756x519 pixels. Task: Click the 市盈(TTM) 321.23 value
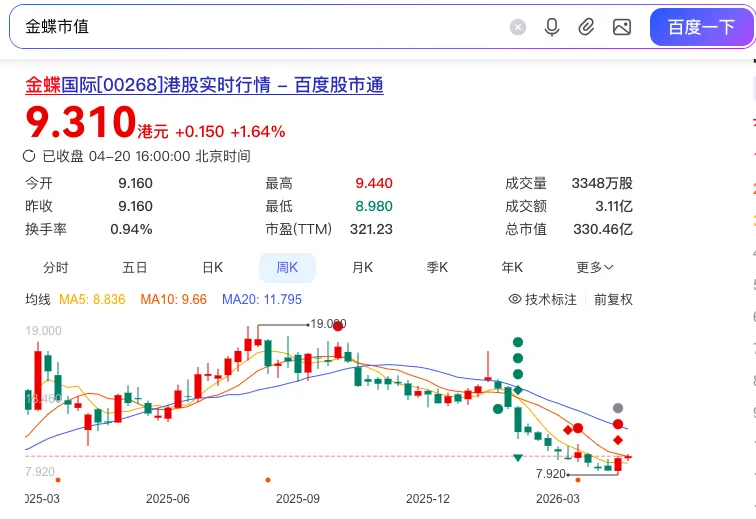point(371,229)
